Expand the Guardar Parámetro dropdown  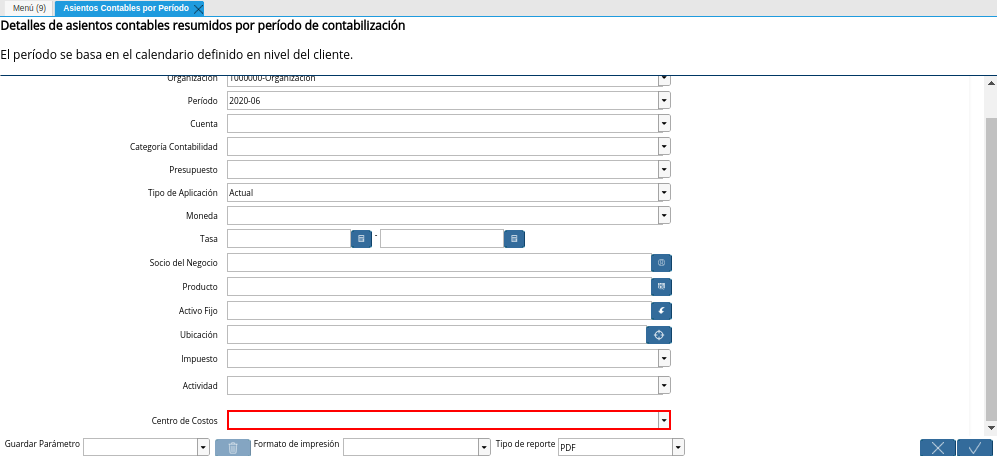coord(203,448)
